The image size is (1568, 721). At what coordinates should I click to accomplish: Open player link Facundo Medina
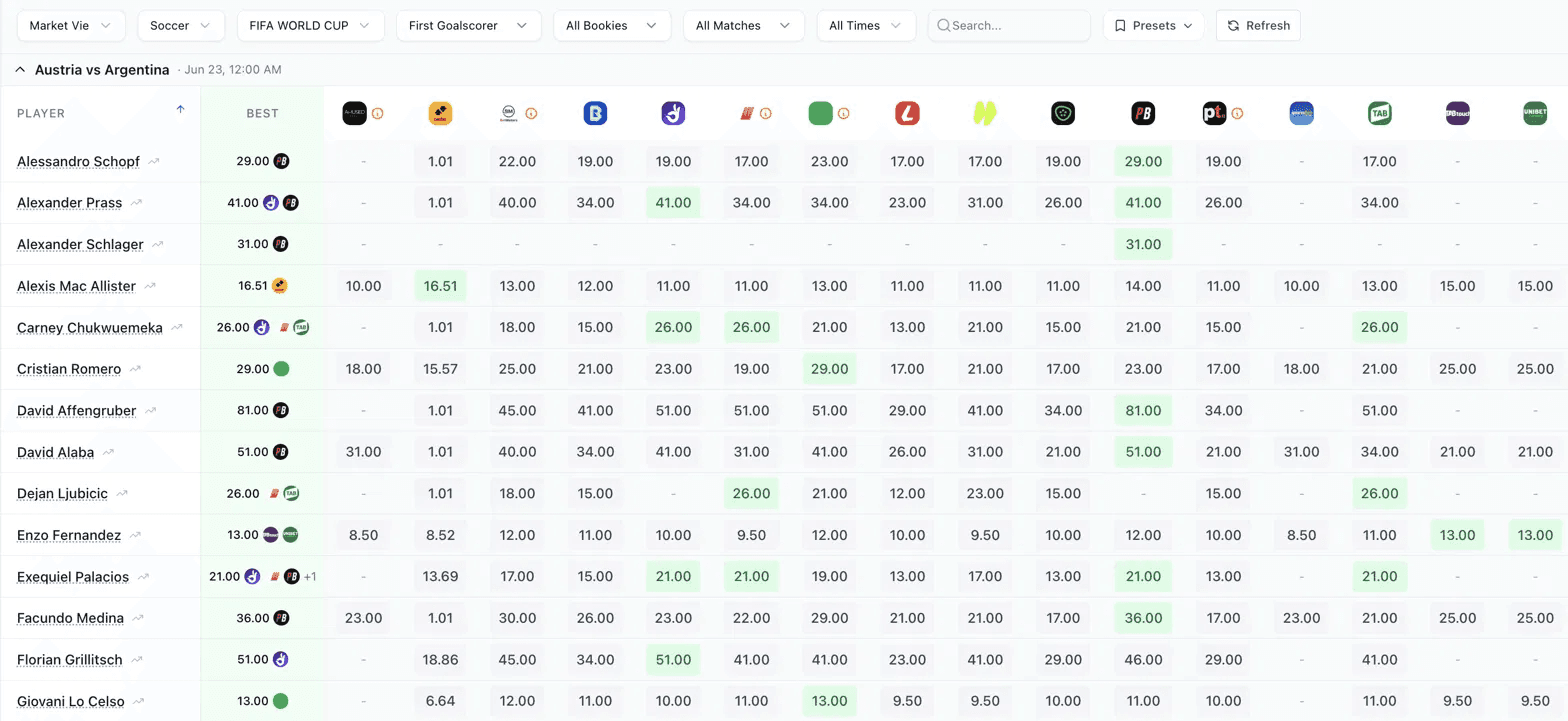coord(70,618)
